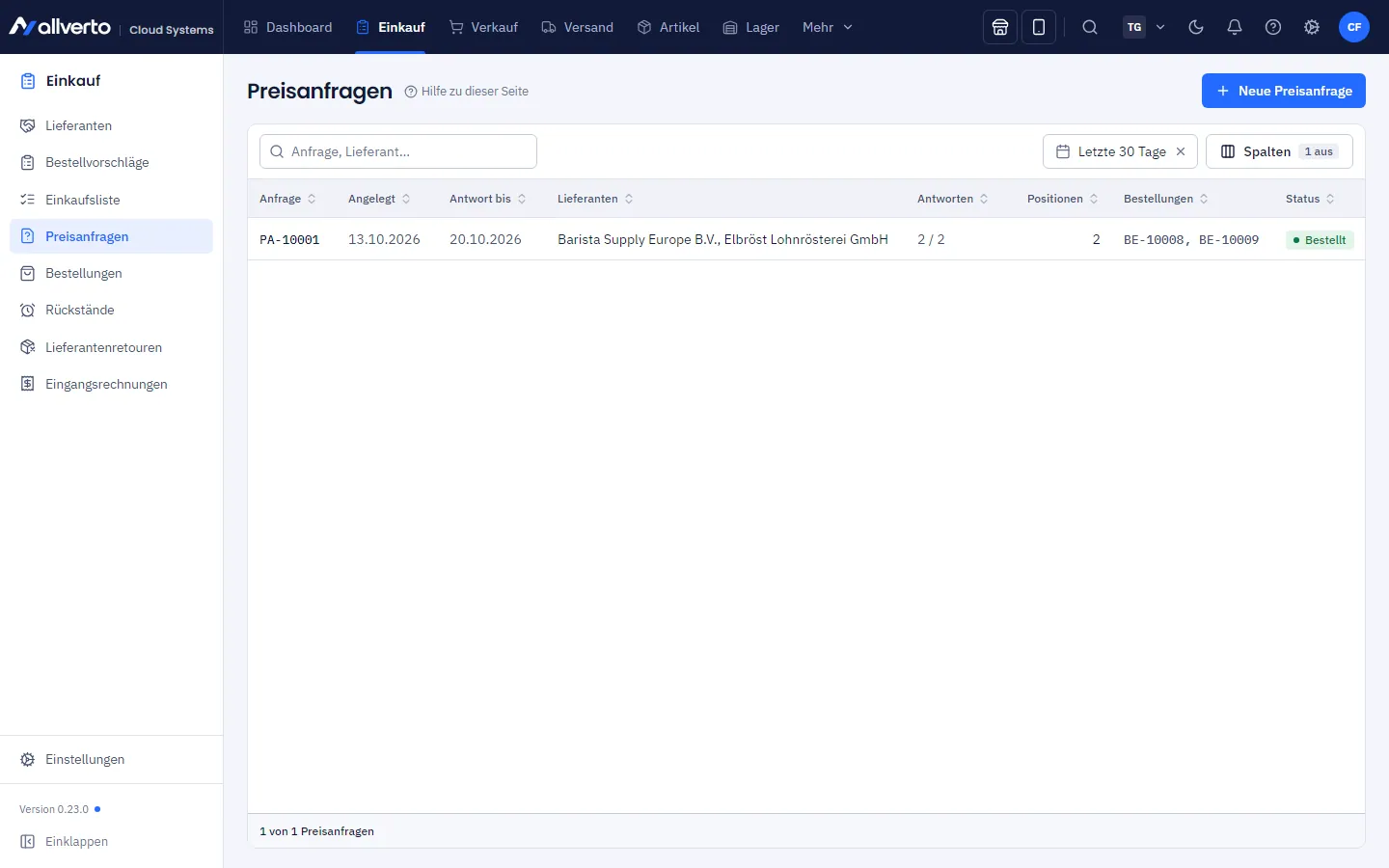Viewport: 1389px width, 868px height.
Task: Sort table by Lieferanten column
Action: [595, 199]
